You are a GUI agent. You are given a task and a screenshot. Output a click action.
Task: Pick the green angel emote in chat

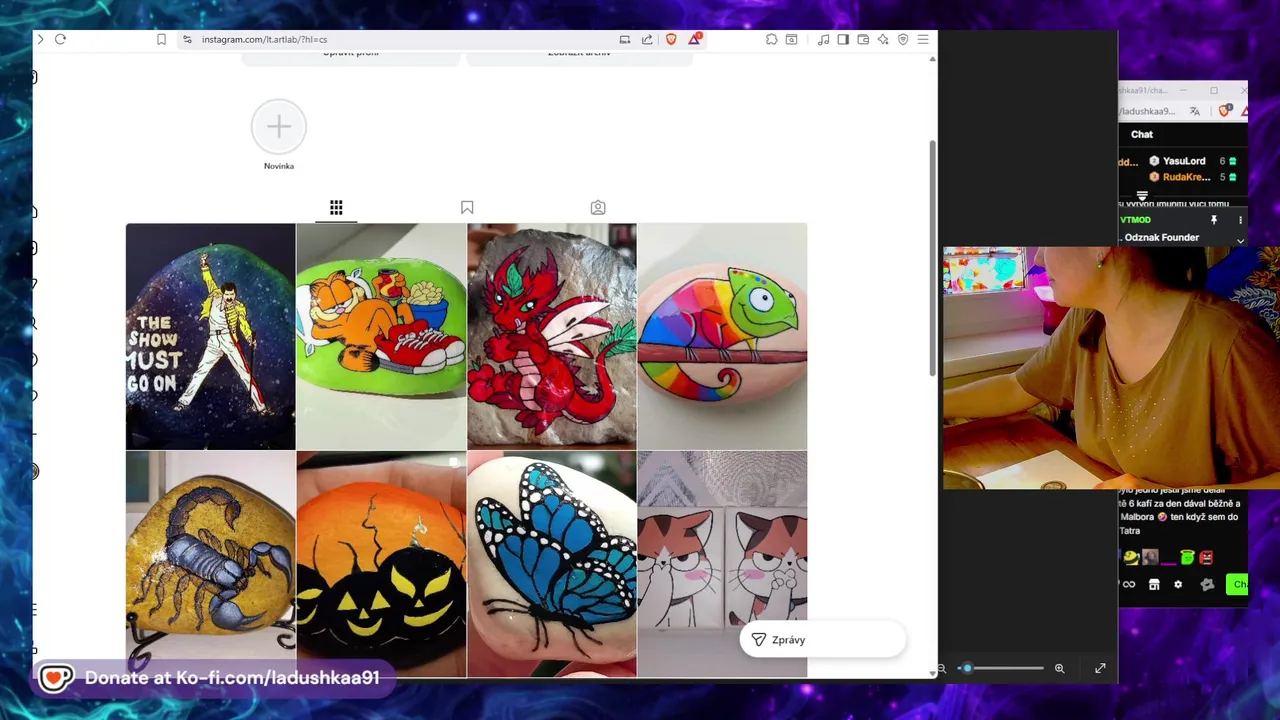click(1187, 557)
